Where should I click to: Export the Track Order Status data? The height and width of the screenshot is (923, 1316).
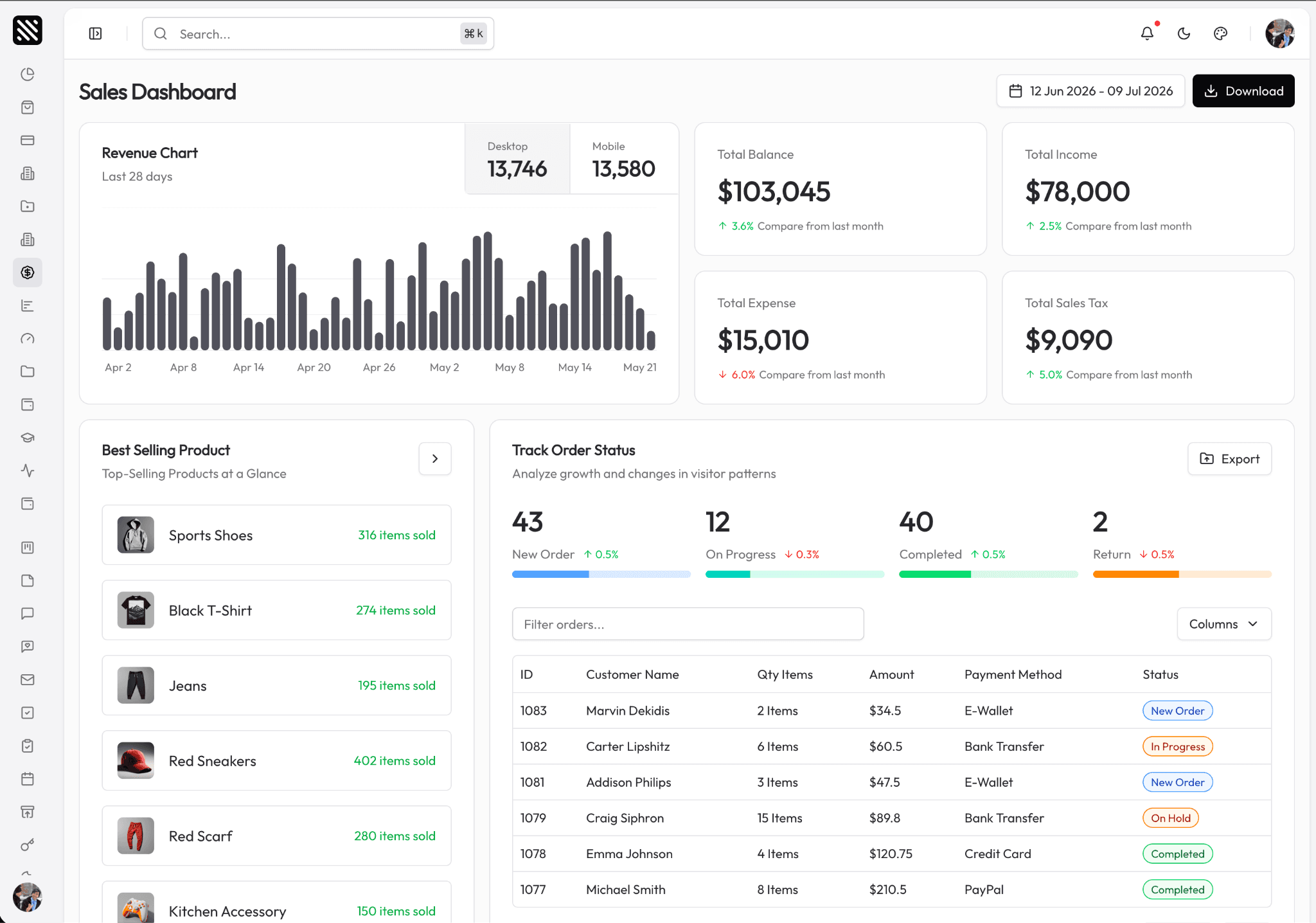click(x=1229, y=459)
